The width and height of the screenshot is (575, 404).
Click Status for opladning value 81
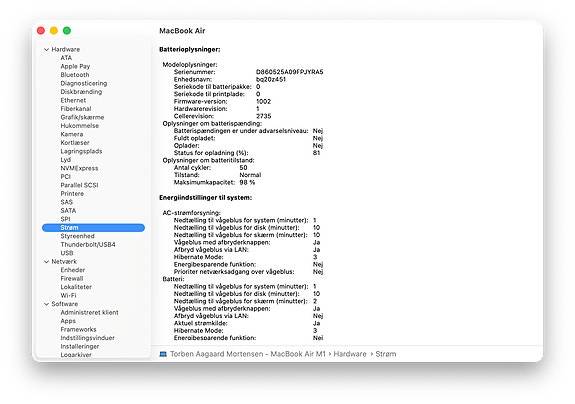pos(316,153)
